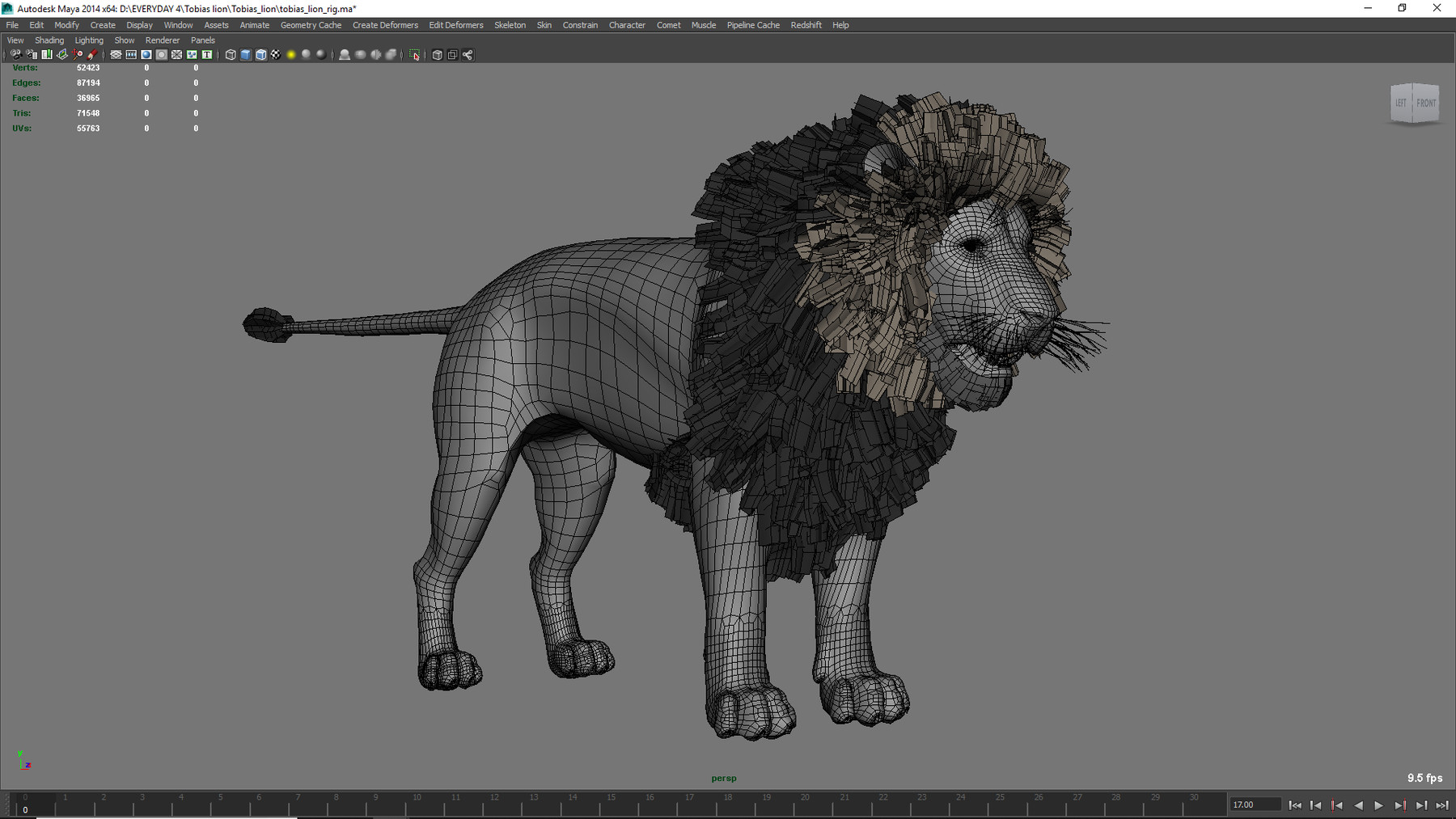Toggle the Resolution Gate icon
The width and height of the screenshot is (1456, 819).
146,55
